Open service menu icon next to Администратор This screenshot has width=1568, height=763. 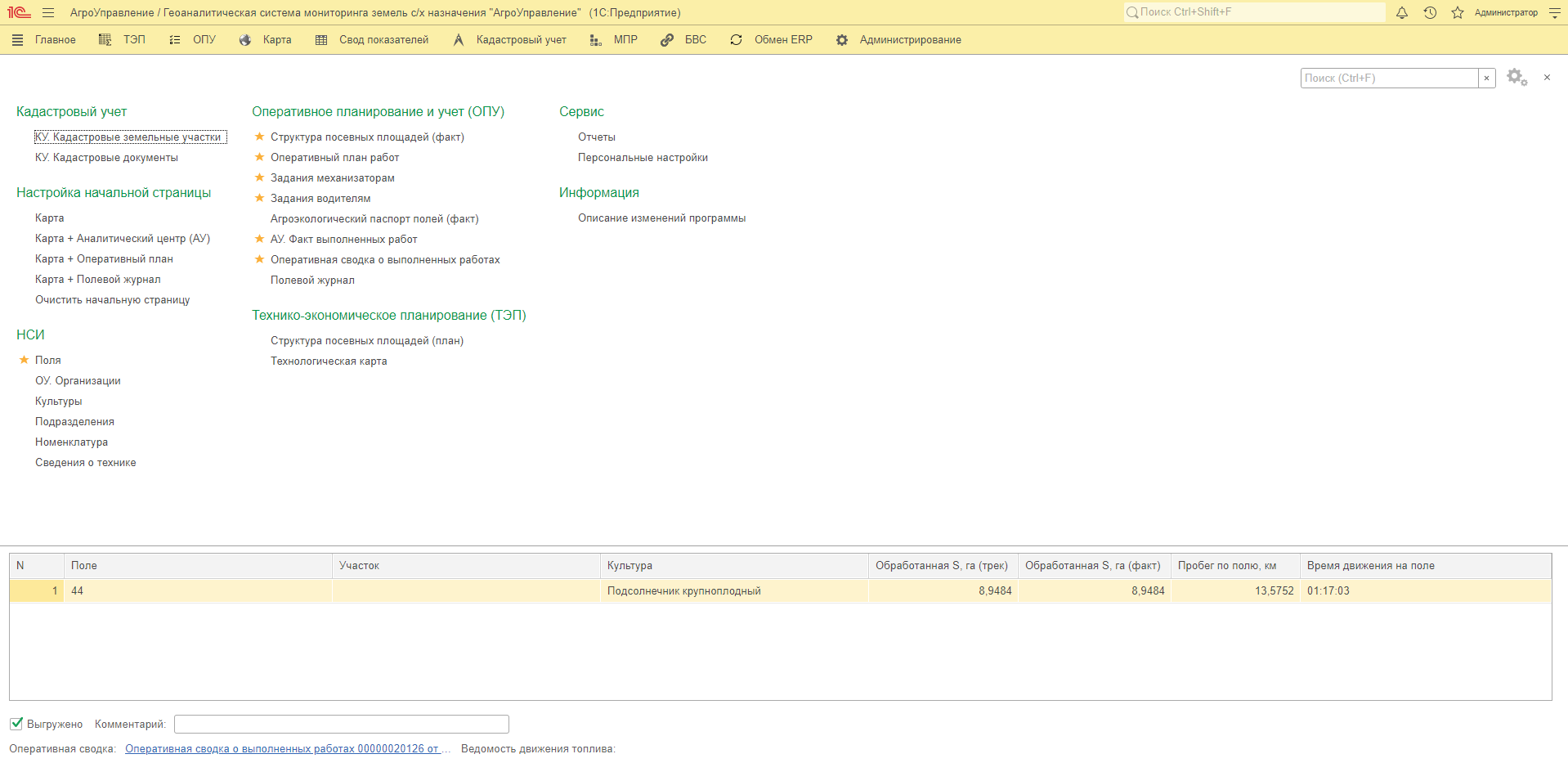[1555, 13]
